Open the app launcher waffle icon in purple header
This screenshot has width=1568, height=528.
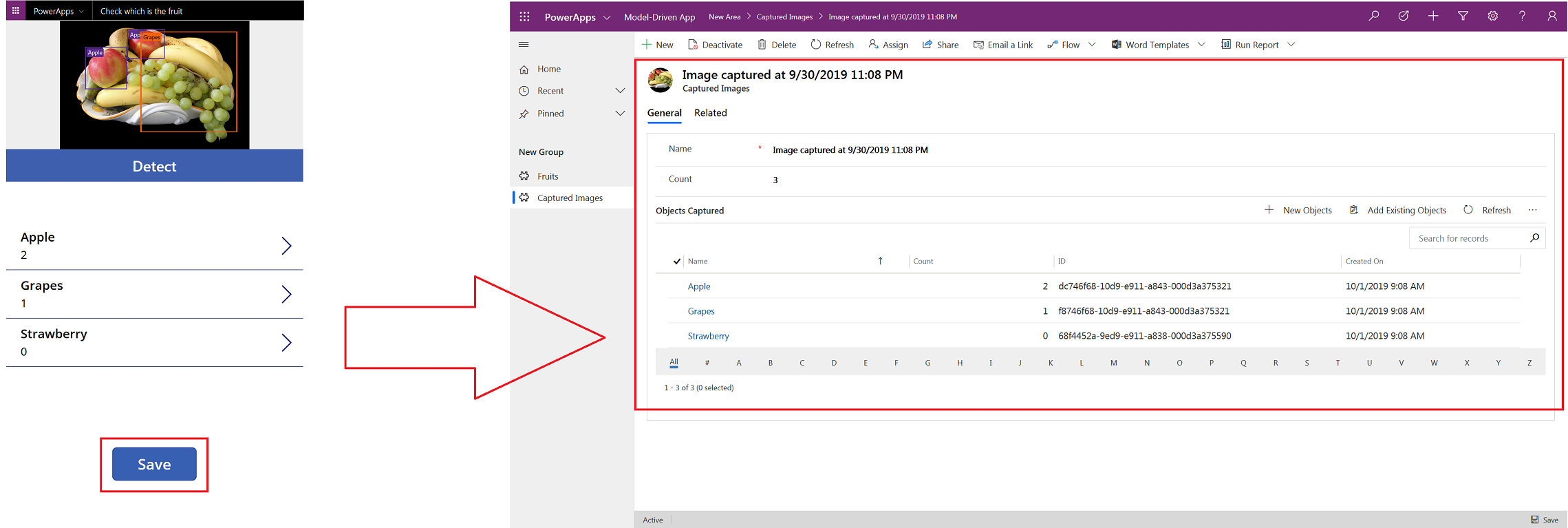click(x=524, y=17)
